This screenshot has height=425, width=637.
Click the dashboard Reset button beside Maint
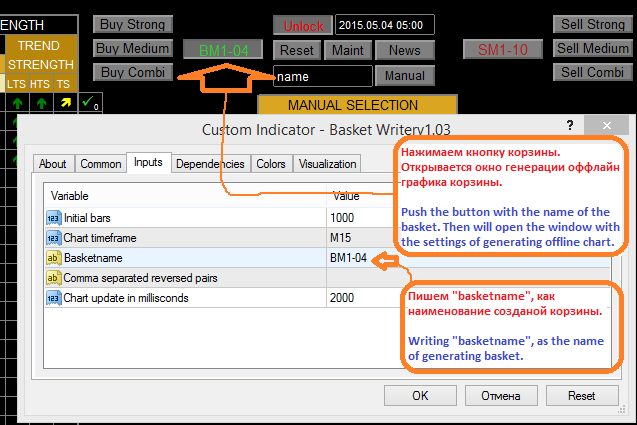click(297, 50)
